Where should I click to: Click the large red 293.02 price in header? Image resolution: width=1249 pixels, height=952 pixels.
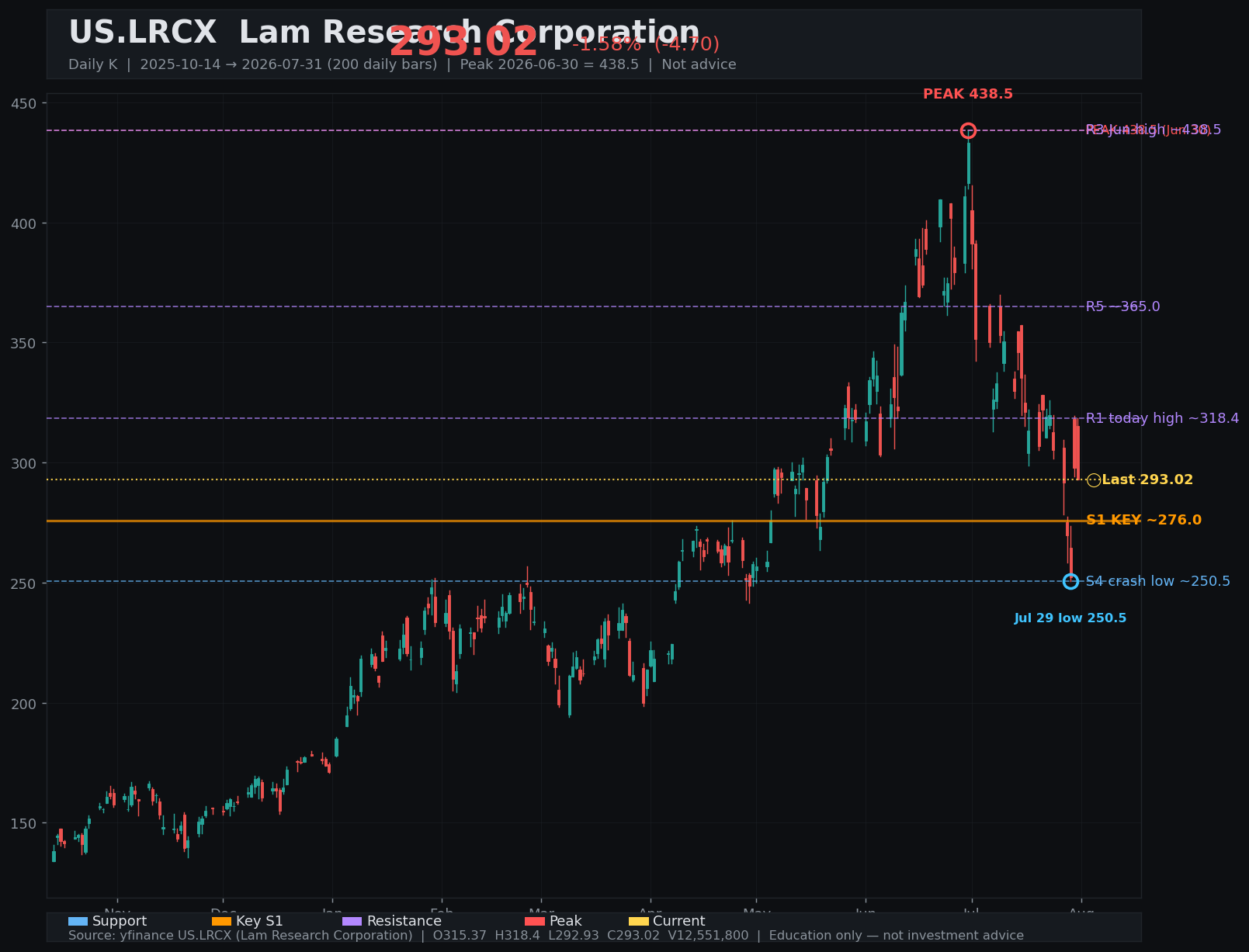point(463,42)
